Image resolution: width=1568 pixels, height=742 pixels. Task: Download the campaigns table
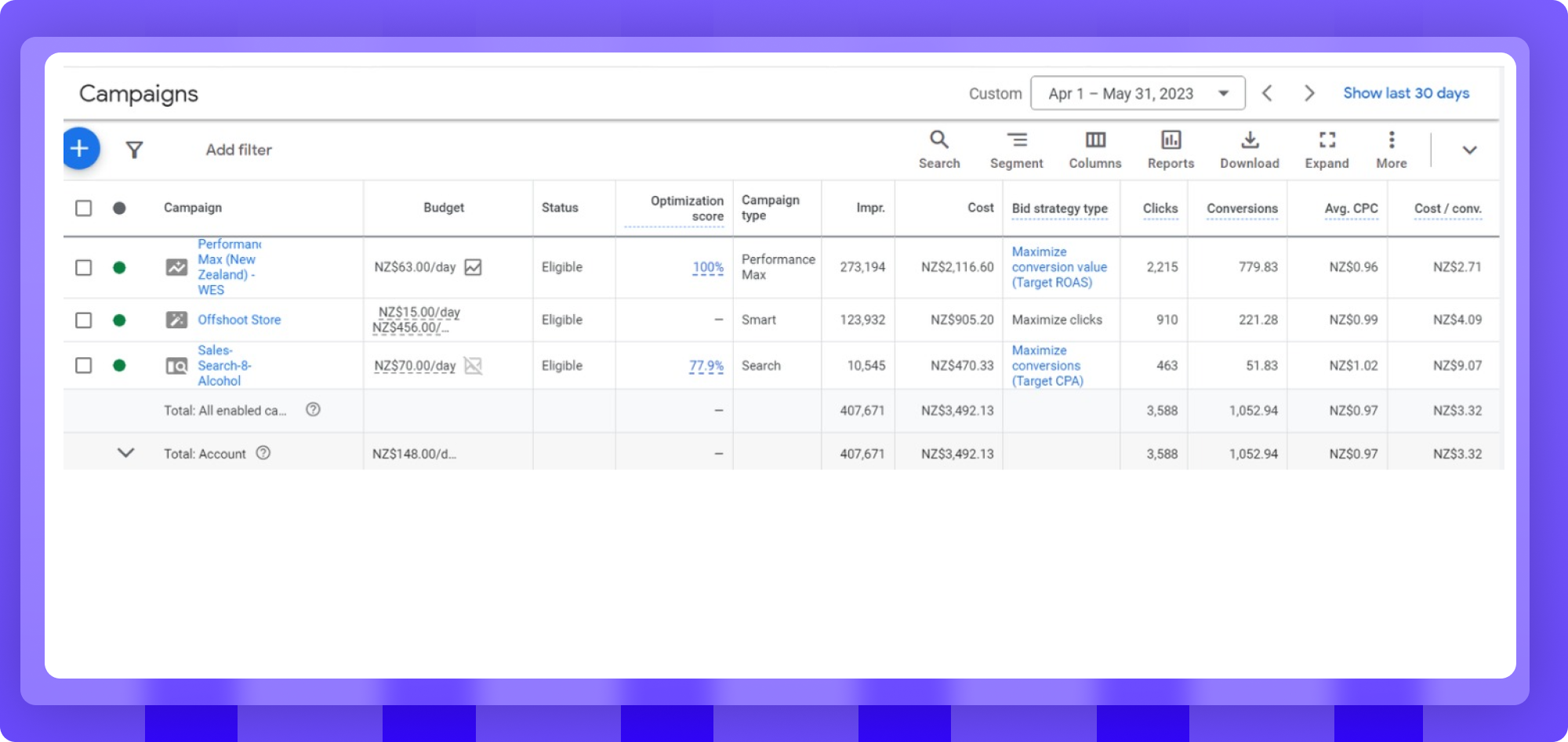[1250, 149]
